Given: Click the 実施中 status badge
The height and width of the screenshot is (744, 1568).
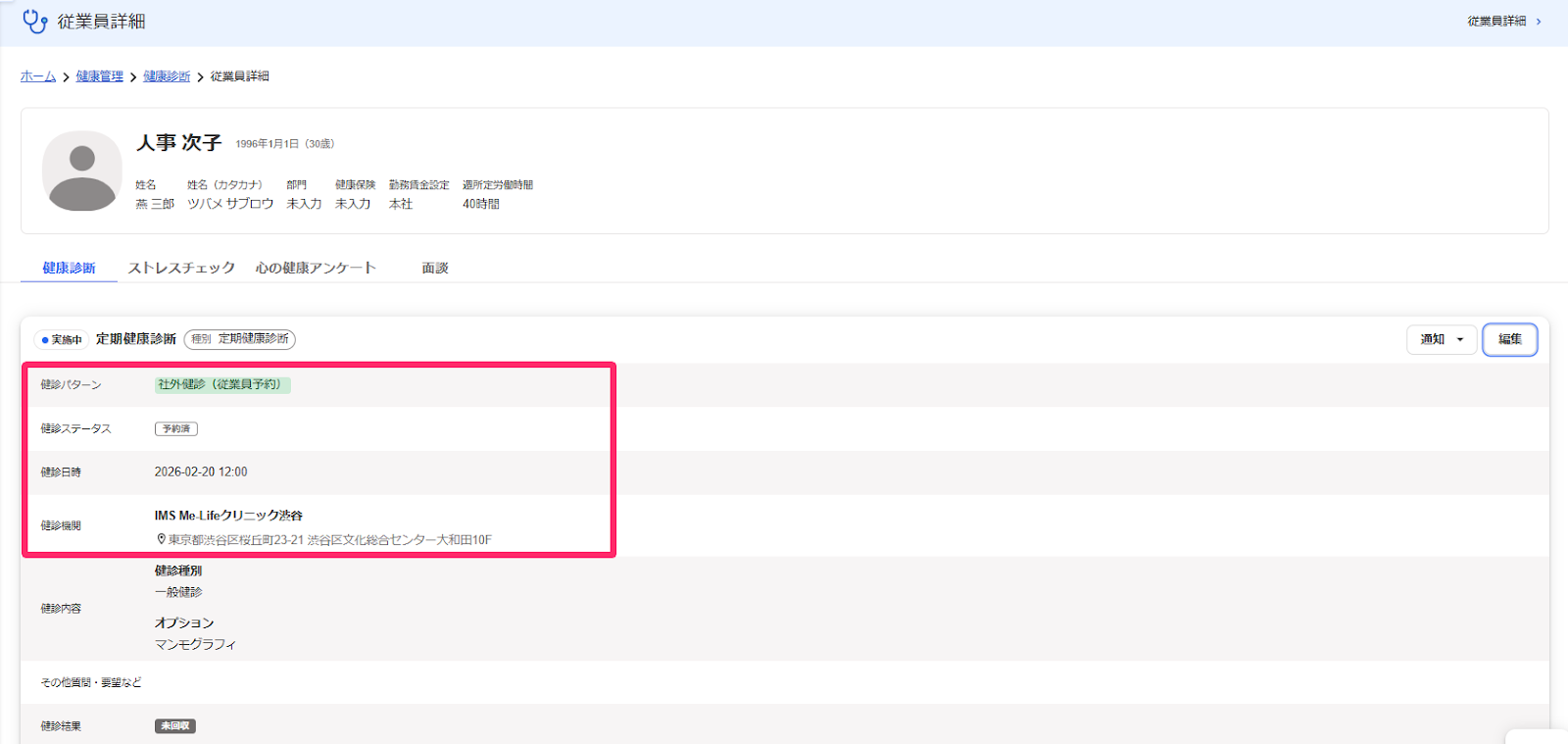Looking at the screenshot, I should pos(62,339).
